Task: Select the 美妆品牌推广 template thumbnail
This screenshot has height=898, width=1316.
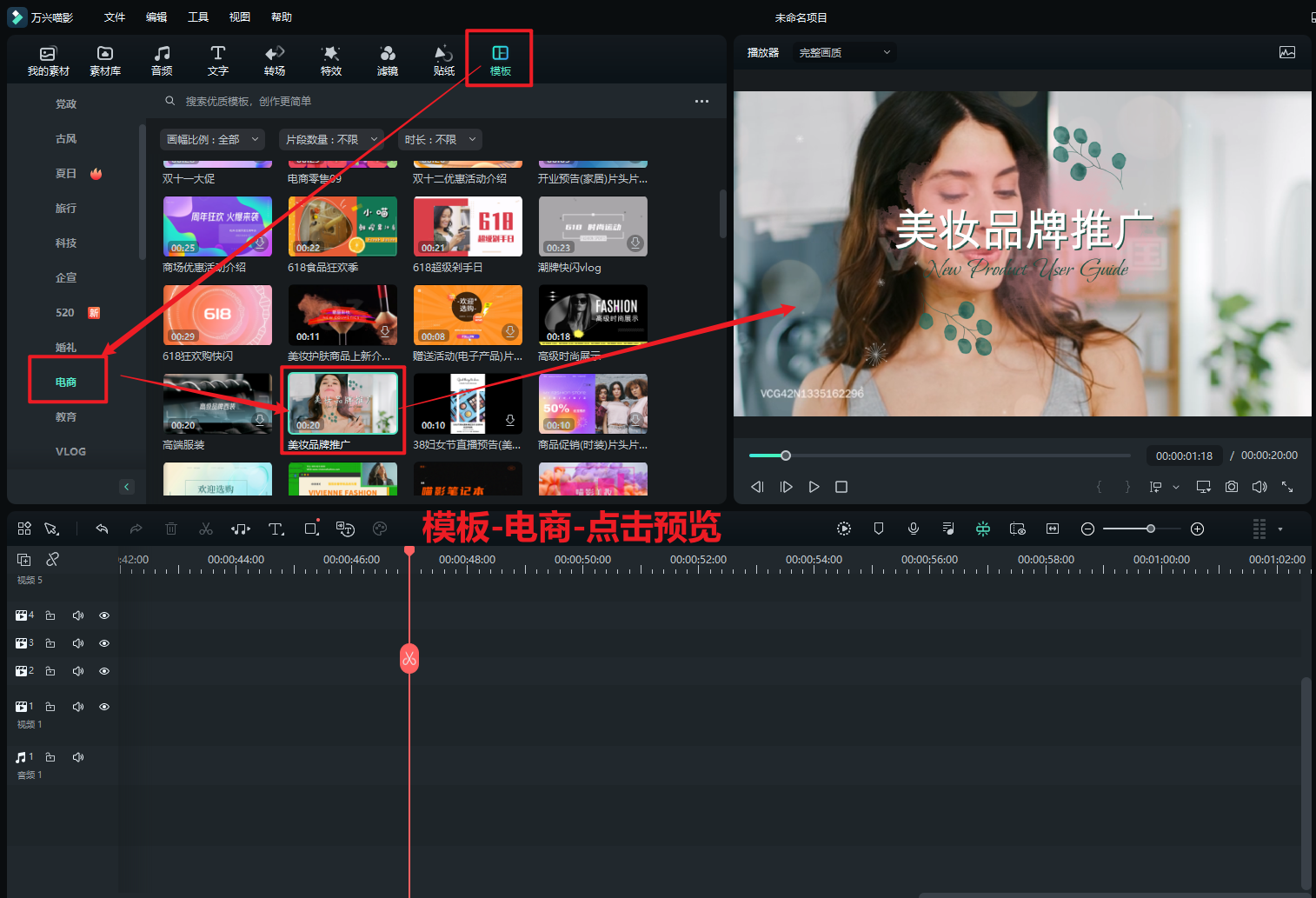Action: point(342,402)
